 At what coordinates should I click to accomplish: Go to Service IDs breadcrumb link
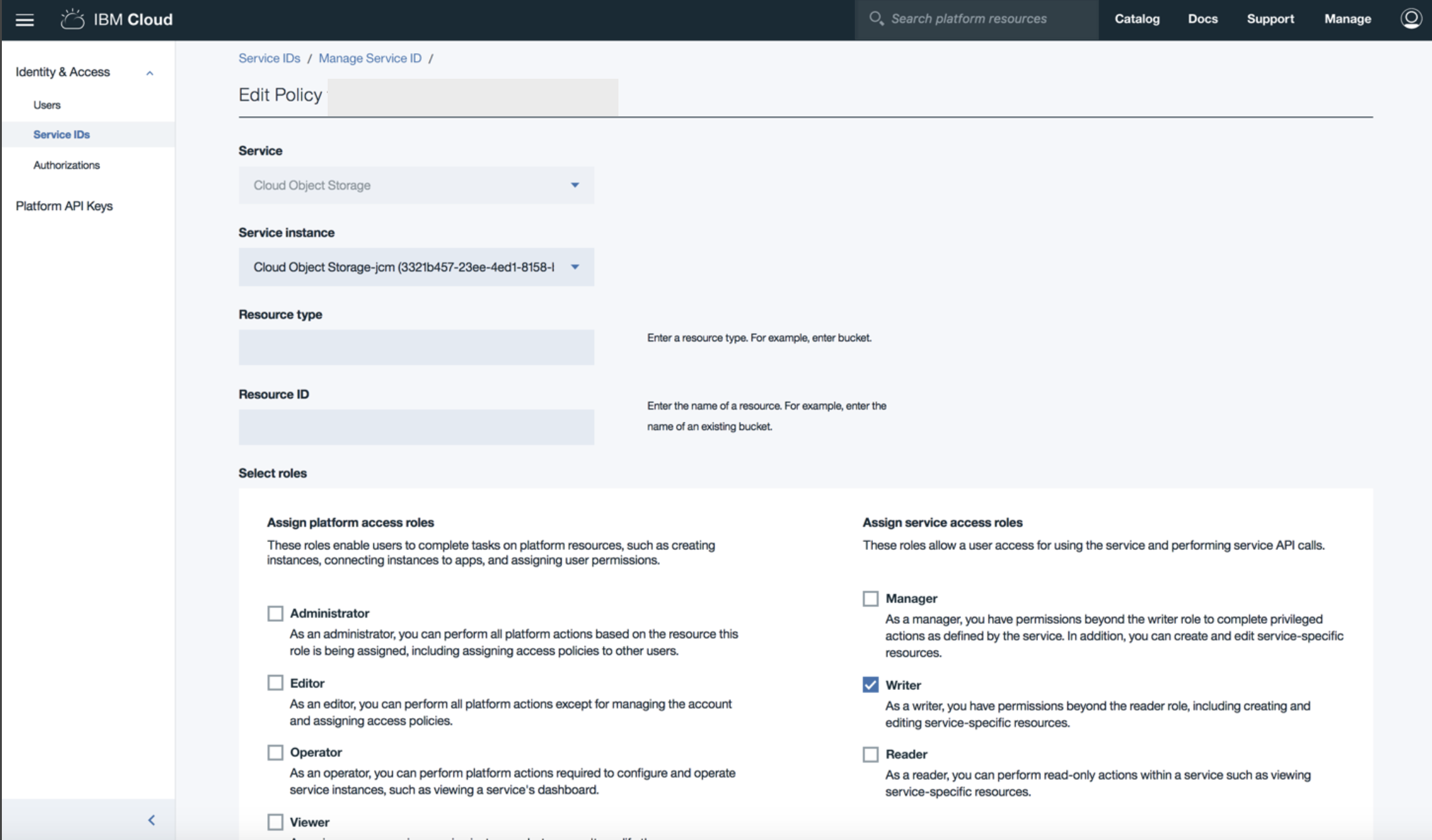pyautogui.click(x=270, y=58)
